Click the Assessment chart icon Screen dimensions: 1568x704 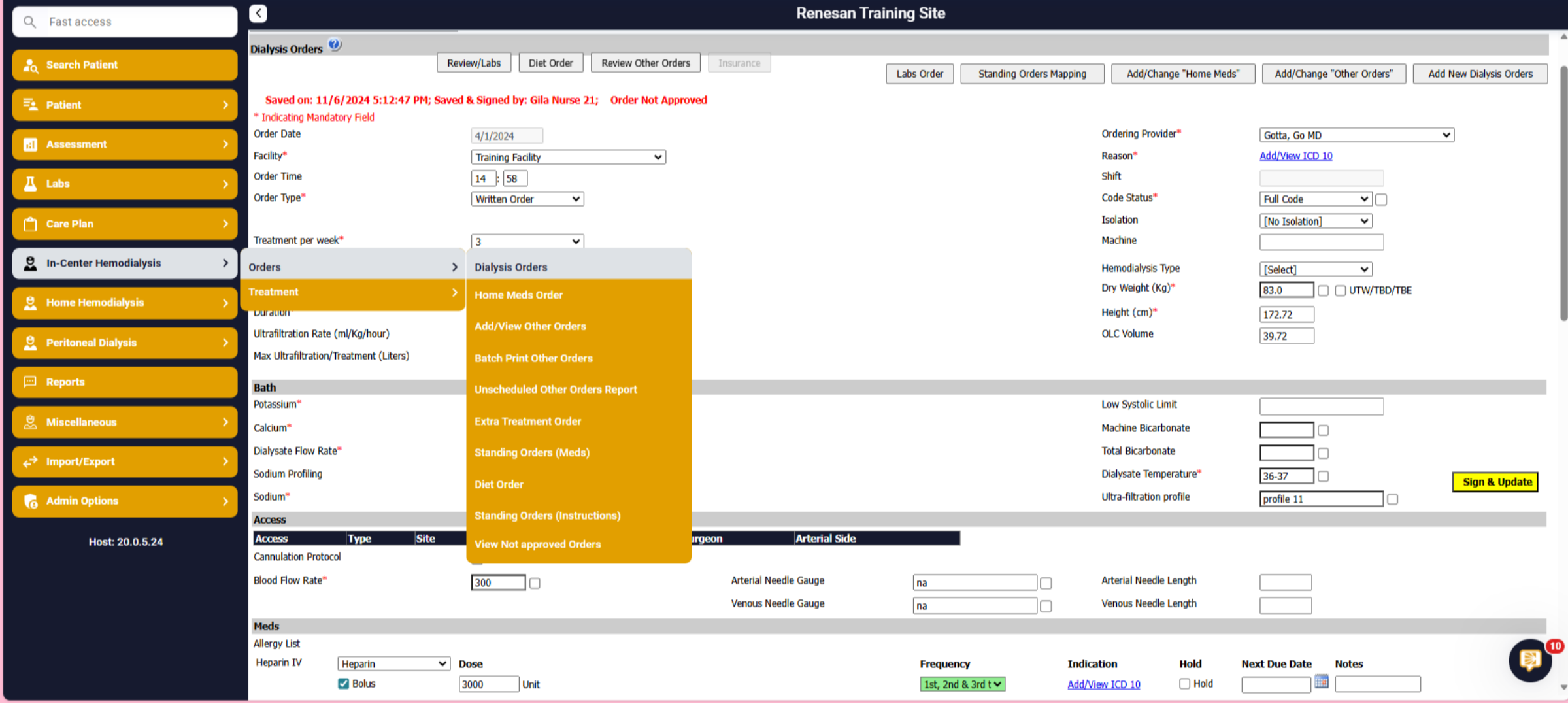pyautogui.click(x=30, y=144)
